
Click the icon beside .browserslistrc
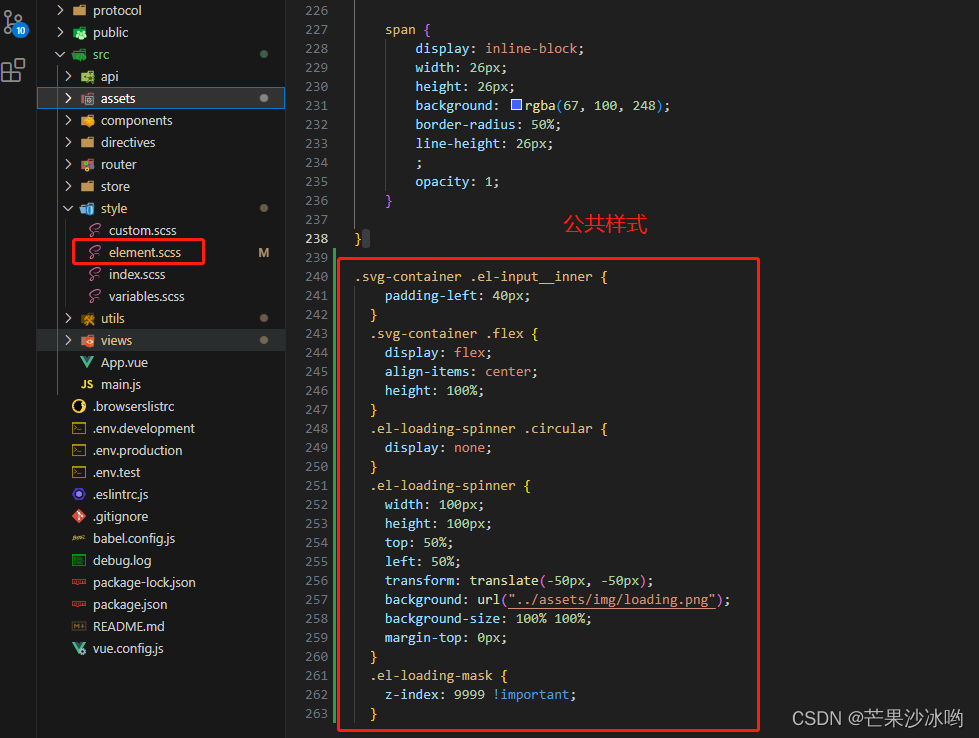pos(79,406)
